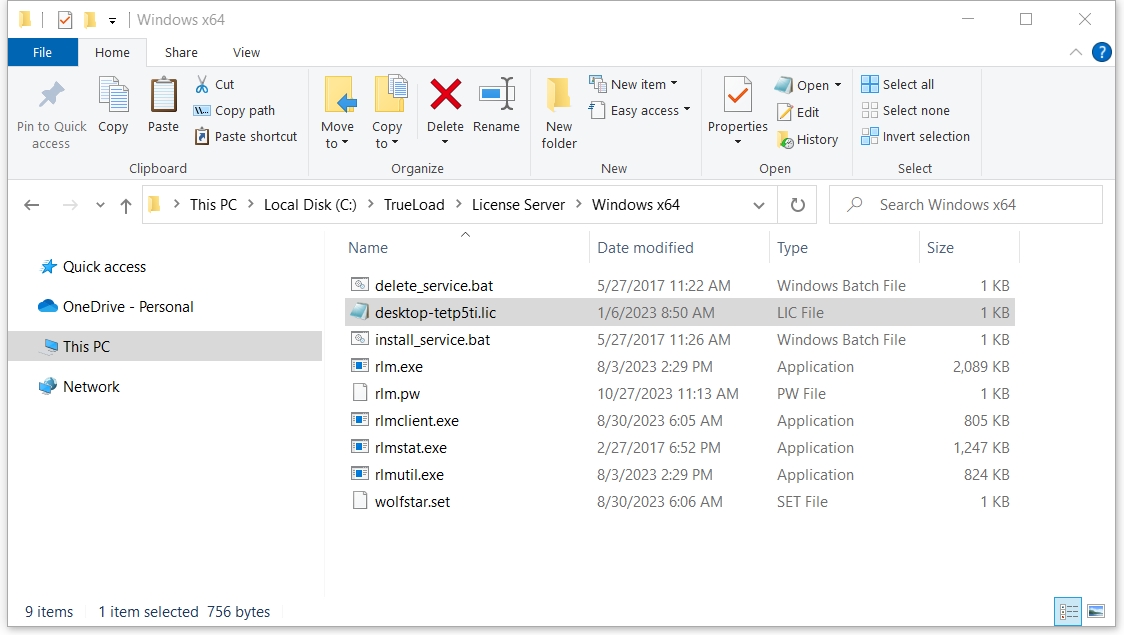Click the Paste clipboard icon
1124x635 pixels.
point(163,96)
